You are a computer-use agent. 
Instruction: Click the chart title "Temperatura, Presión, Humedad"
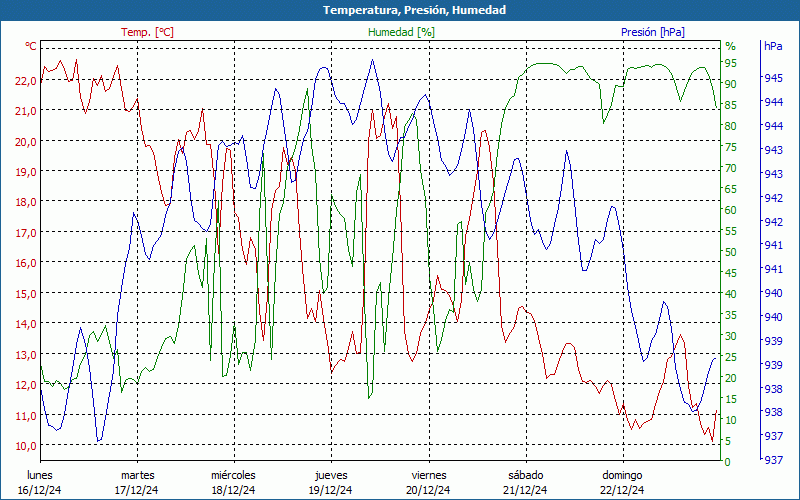point(414,10)
